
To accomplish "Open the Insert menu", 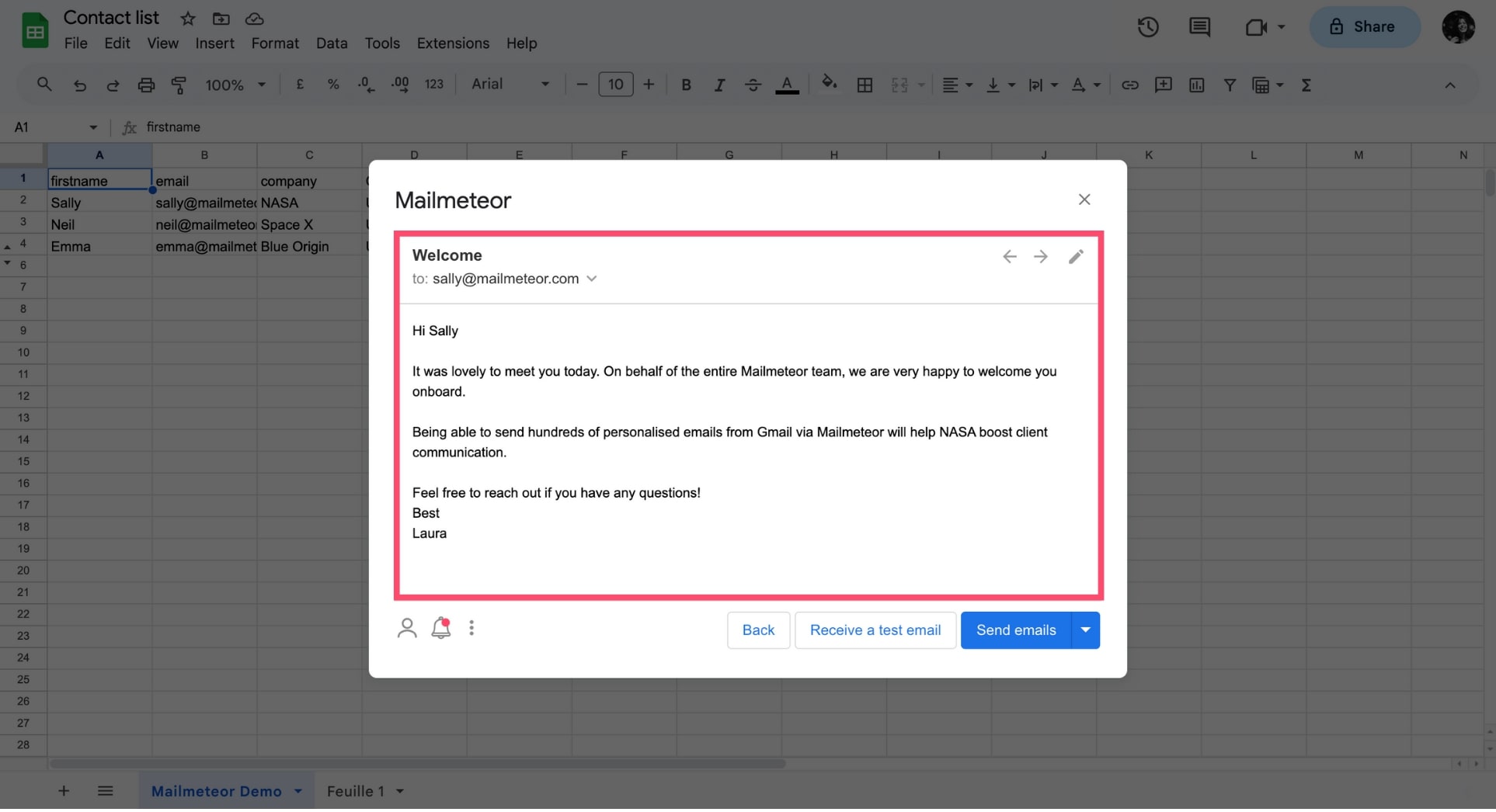I will 214,43.
